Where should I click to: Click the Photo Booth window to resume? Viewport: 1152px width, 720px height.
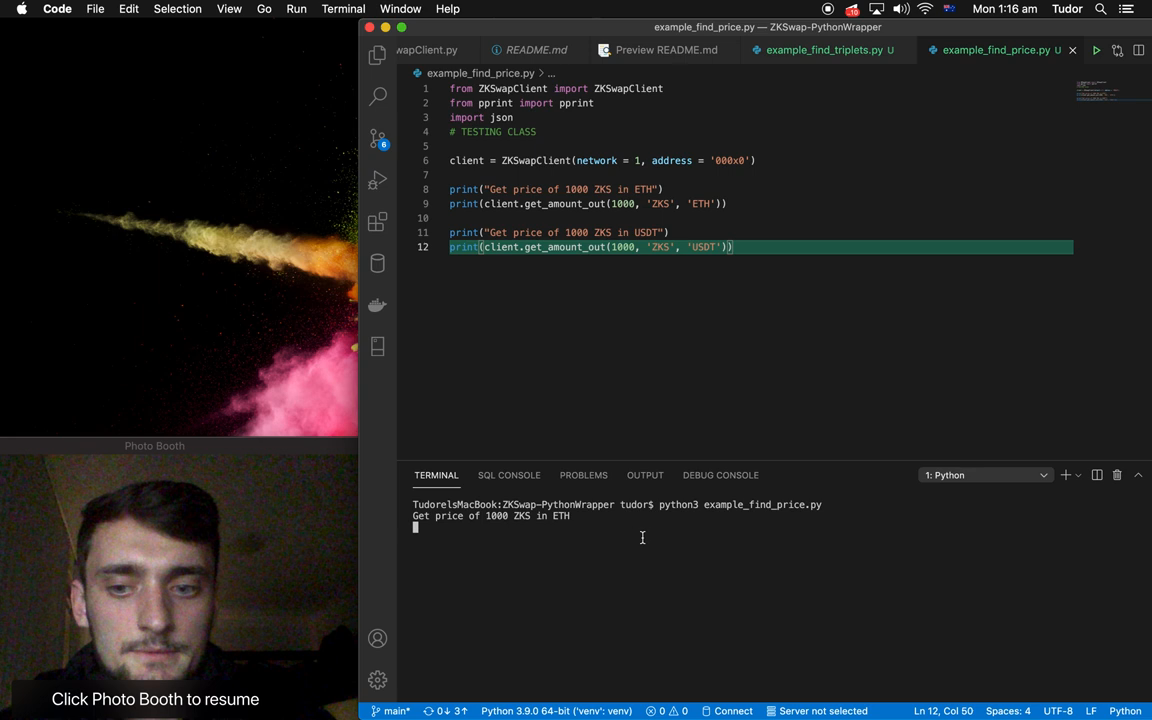(x=179, y=580)
